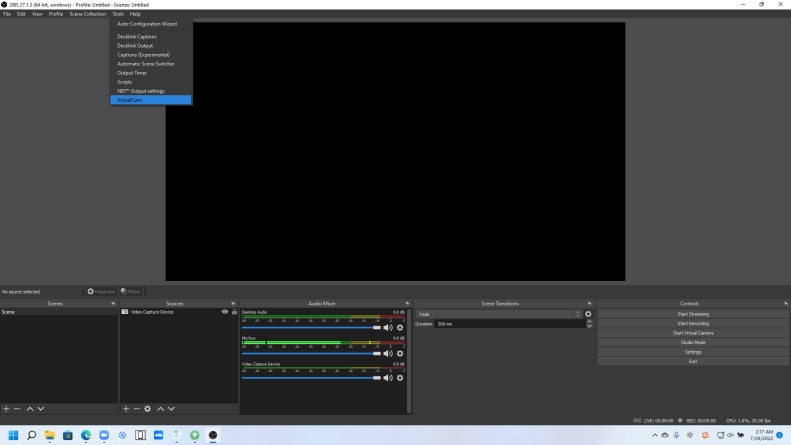Open Desktop Audio settings gear
The image size is (791, 445).
coord(400,328)
